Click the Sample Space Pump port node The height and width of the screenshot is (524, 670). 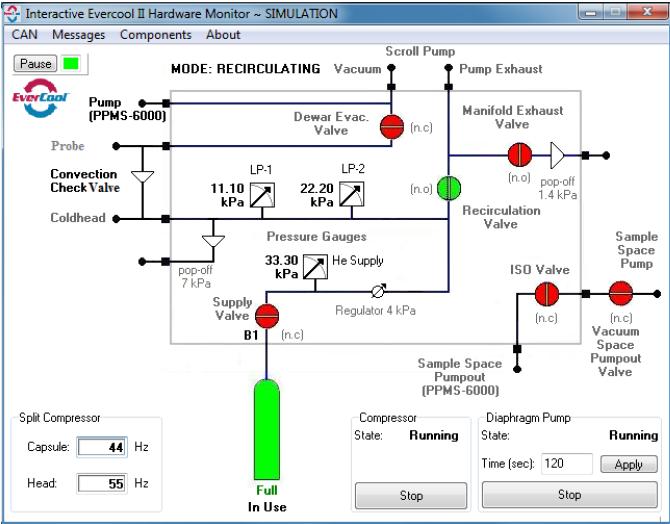(657, 294)
